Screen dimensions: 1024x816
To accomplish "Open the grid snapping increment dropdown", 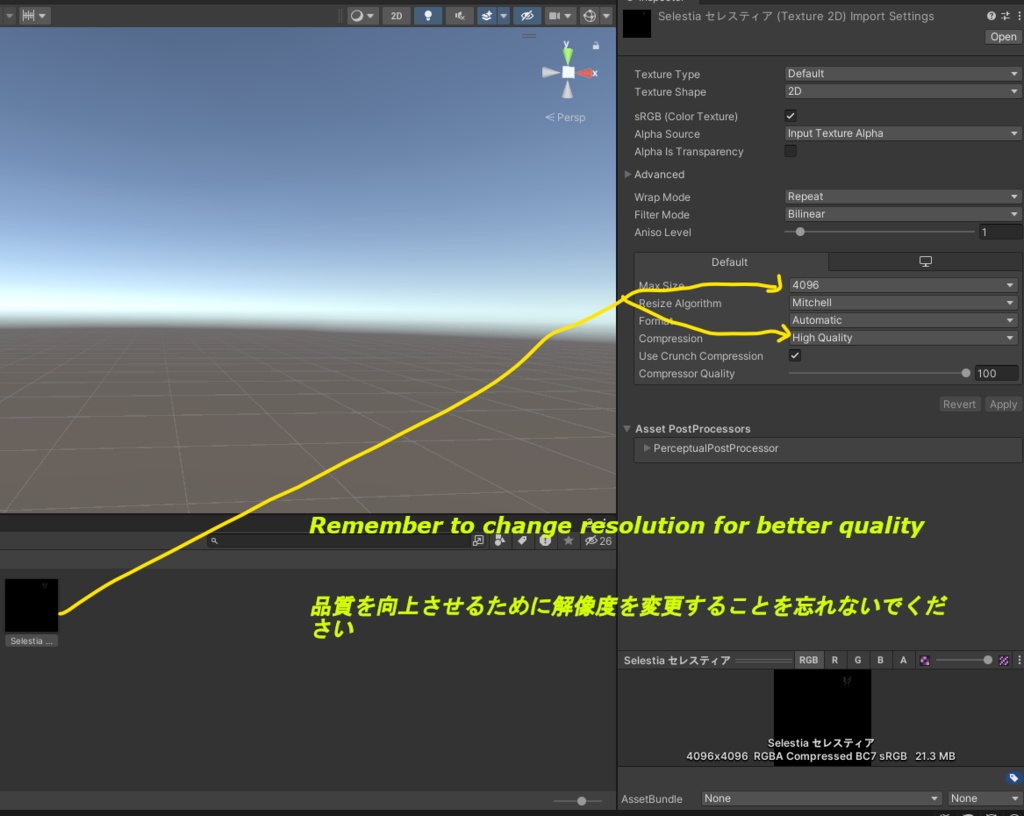I will tap(33, 16).
